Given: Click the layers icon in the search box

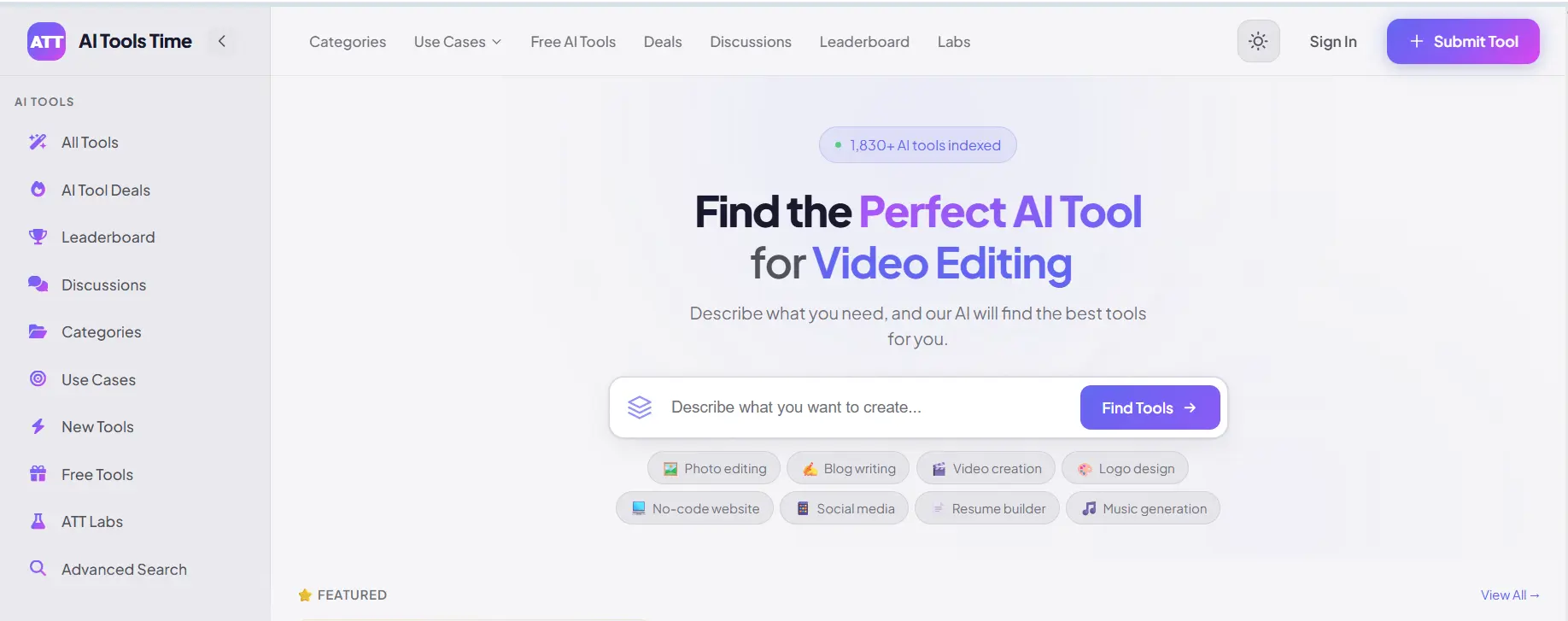Looking at the screenshot, I should (x=640, y=407).
